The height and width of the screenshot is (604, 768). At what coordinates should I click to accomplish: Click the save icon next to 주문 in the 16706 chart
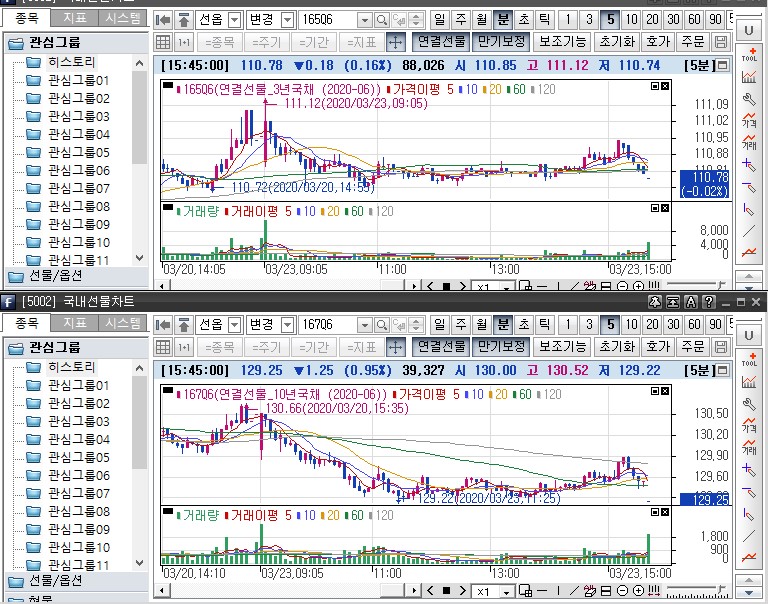(722, 347)
